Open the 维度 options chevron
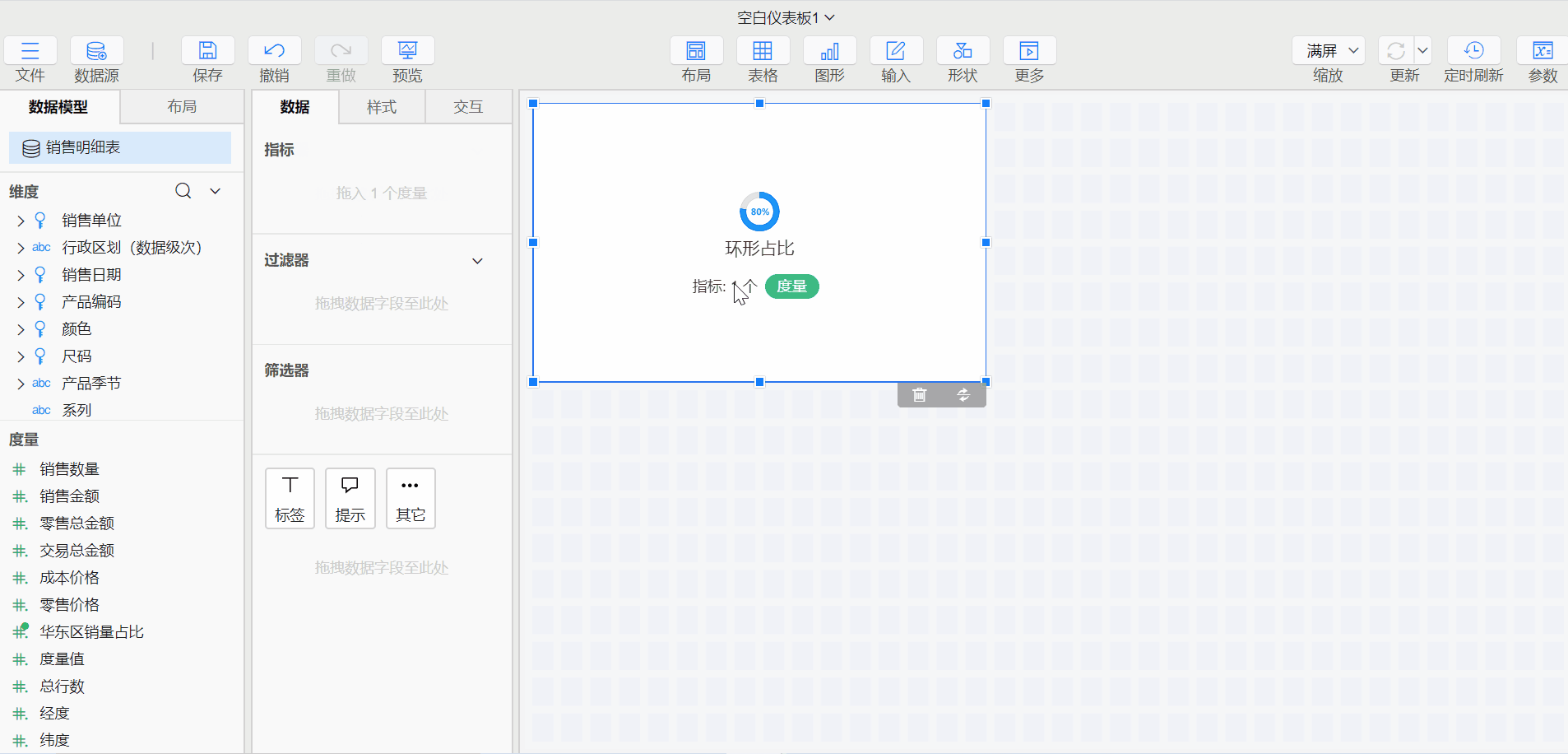This screenshot has width=1568, height=754. [x=216, y=191]
